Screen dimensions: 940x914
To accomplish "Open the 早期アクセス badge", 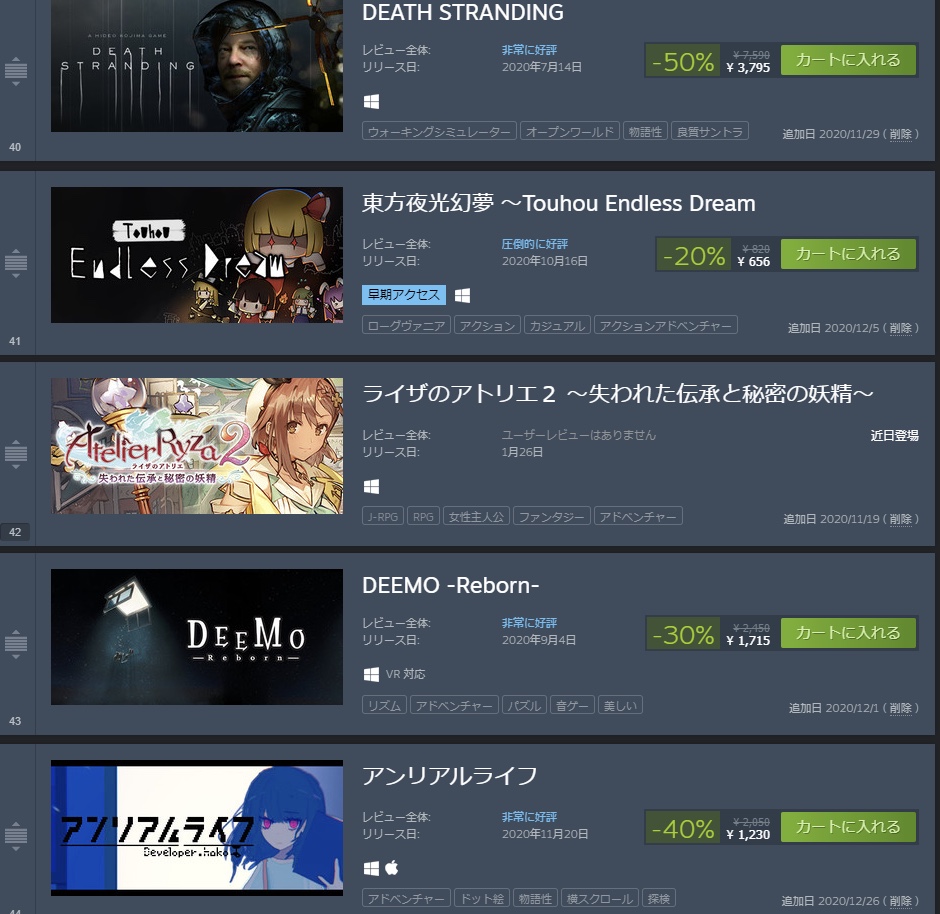I will [404, 294].
